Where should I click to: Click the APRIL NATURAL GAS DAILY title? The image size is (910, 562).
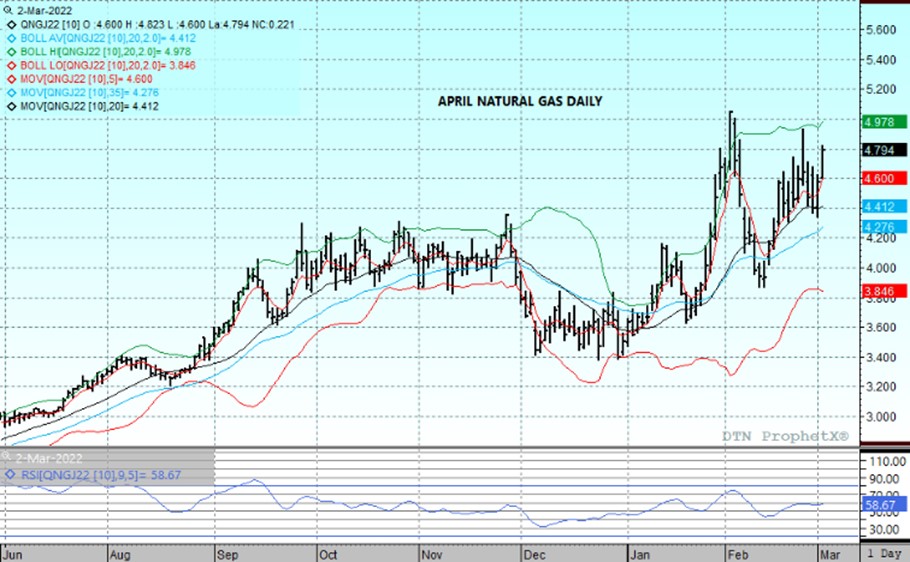(x=520, y=102)
